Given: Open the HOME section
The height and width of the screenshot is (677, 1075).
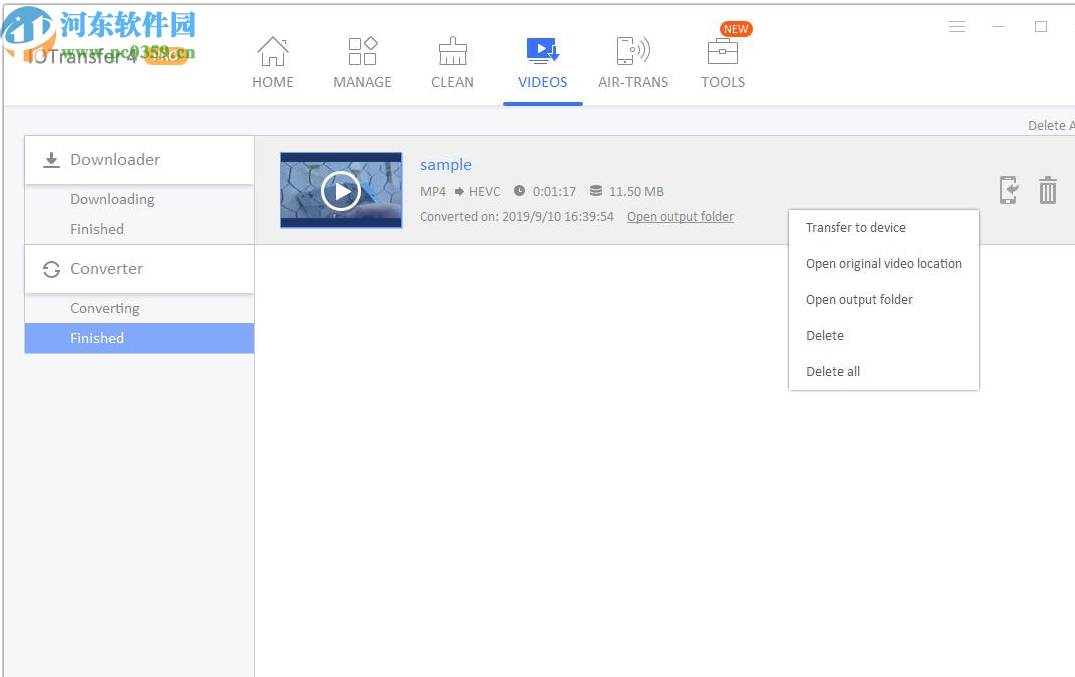Looking at the screenshot, I should click(273, 60).
